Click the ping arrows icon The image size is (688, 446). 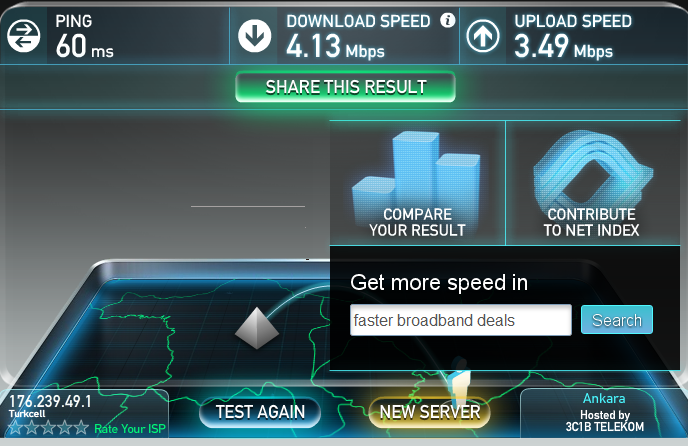pyautogui.click(x=24, y=36)
